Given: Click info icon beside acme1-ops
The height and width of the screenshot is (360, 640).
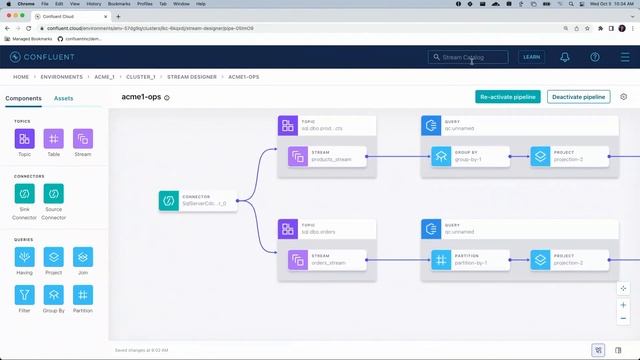Looking at the screenshot, I should pos(167,98).
